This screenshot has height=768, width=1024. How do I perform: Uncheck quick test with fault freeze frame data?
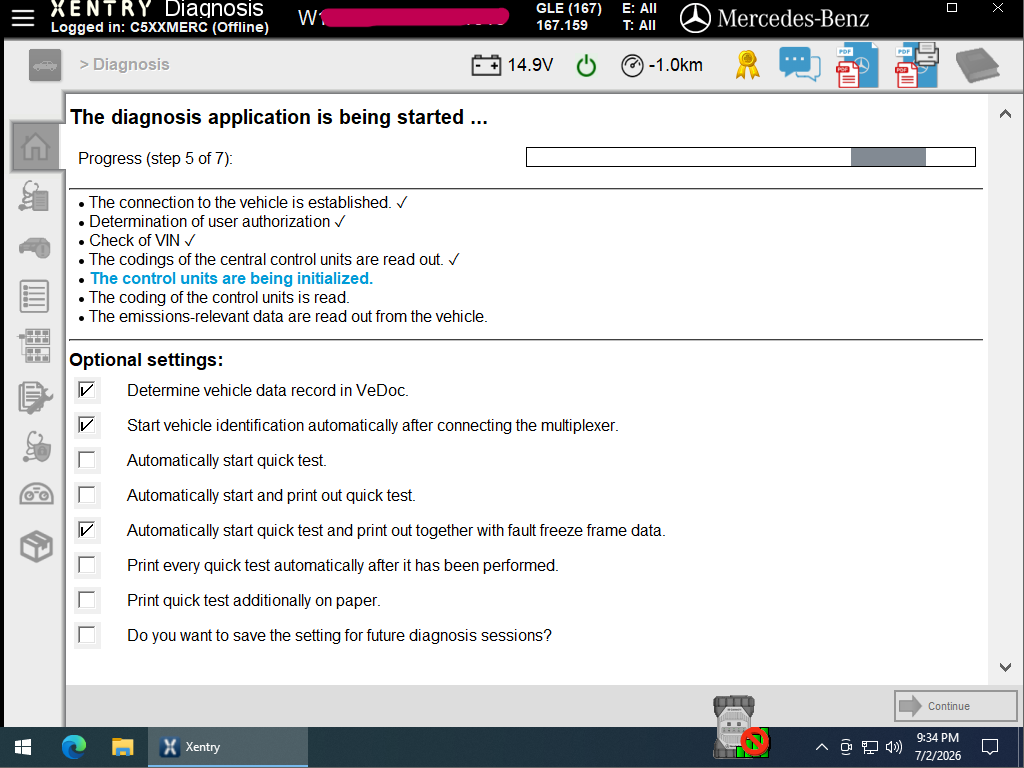pos(87,530)
